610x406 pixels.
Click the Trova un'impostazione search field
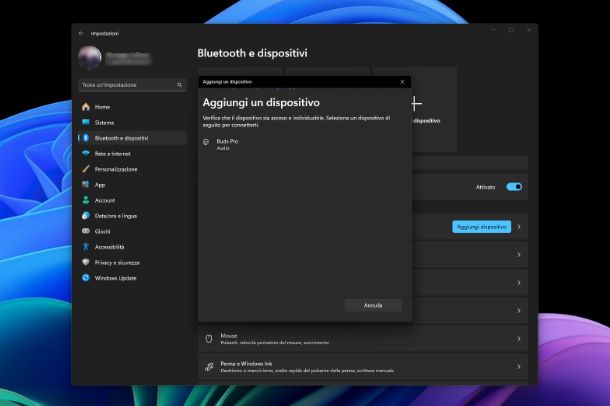click(132, 85)
